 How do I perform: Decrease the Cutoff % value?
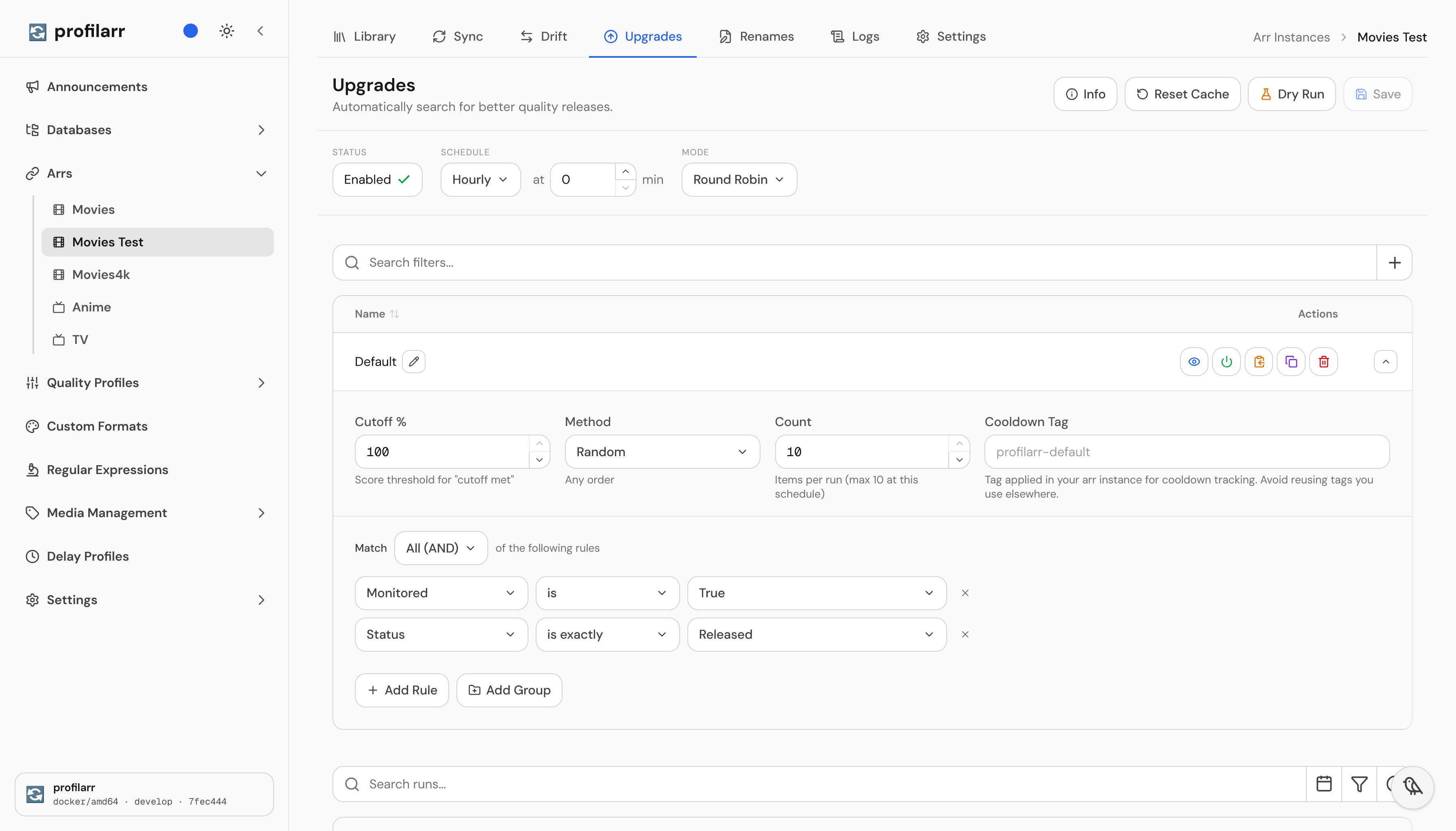point(539,460)
